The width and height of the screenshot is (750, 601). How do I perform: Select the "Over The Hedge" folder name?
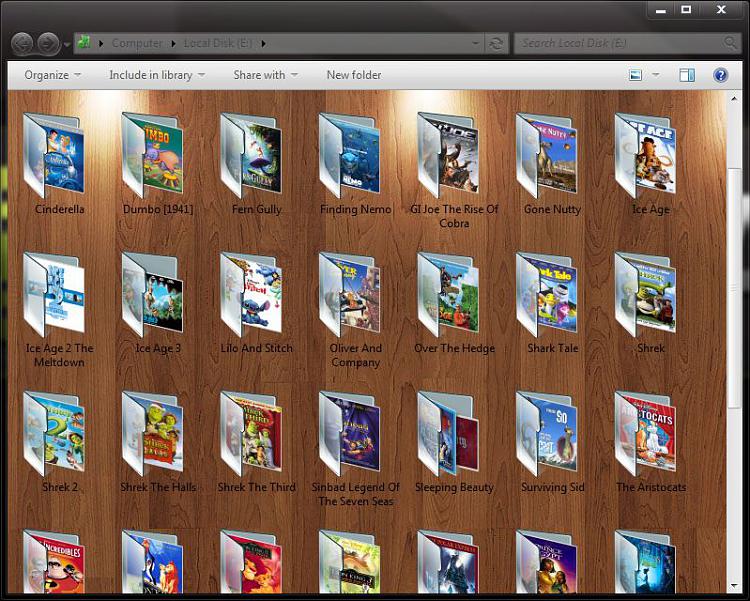click(x=454, y=348)
